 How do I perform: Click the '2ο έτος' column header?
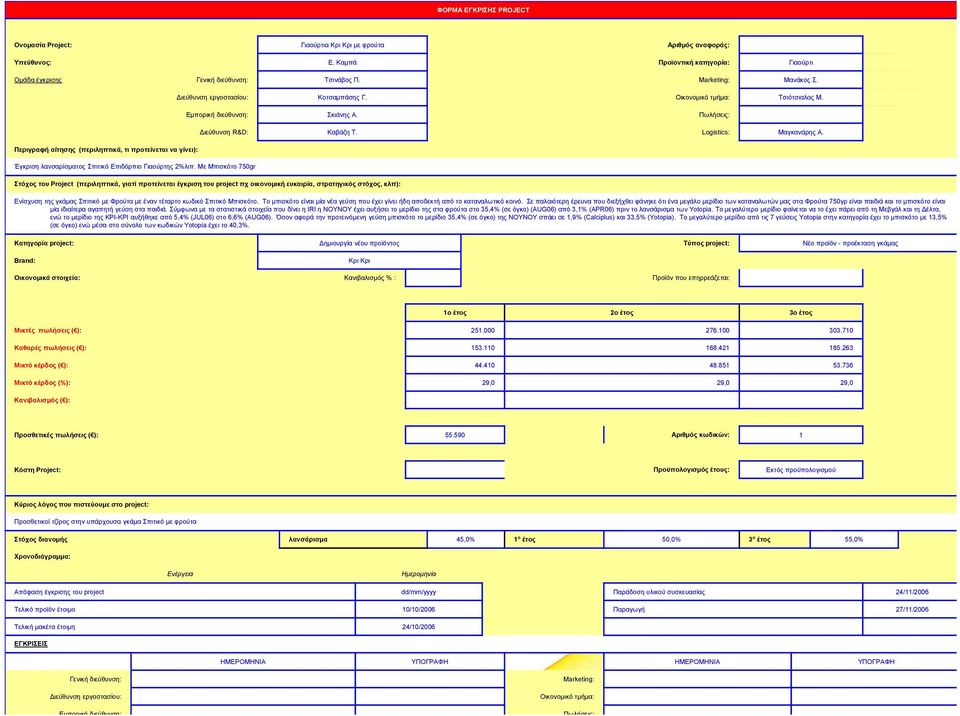(622, 312)
